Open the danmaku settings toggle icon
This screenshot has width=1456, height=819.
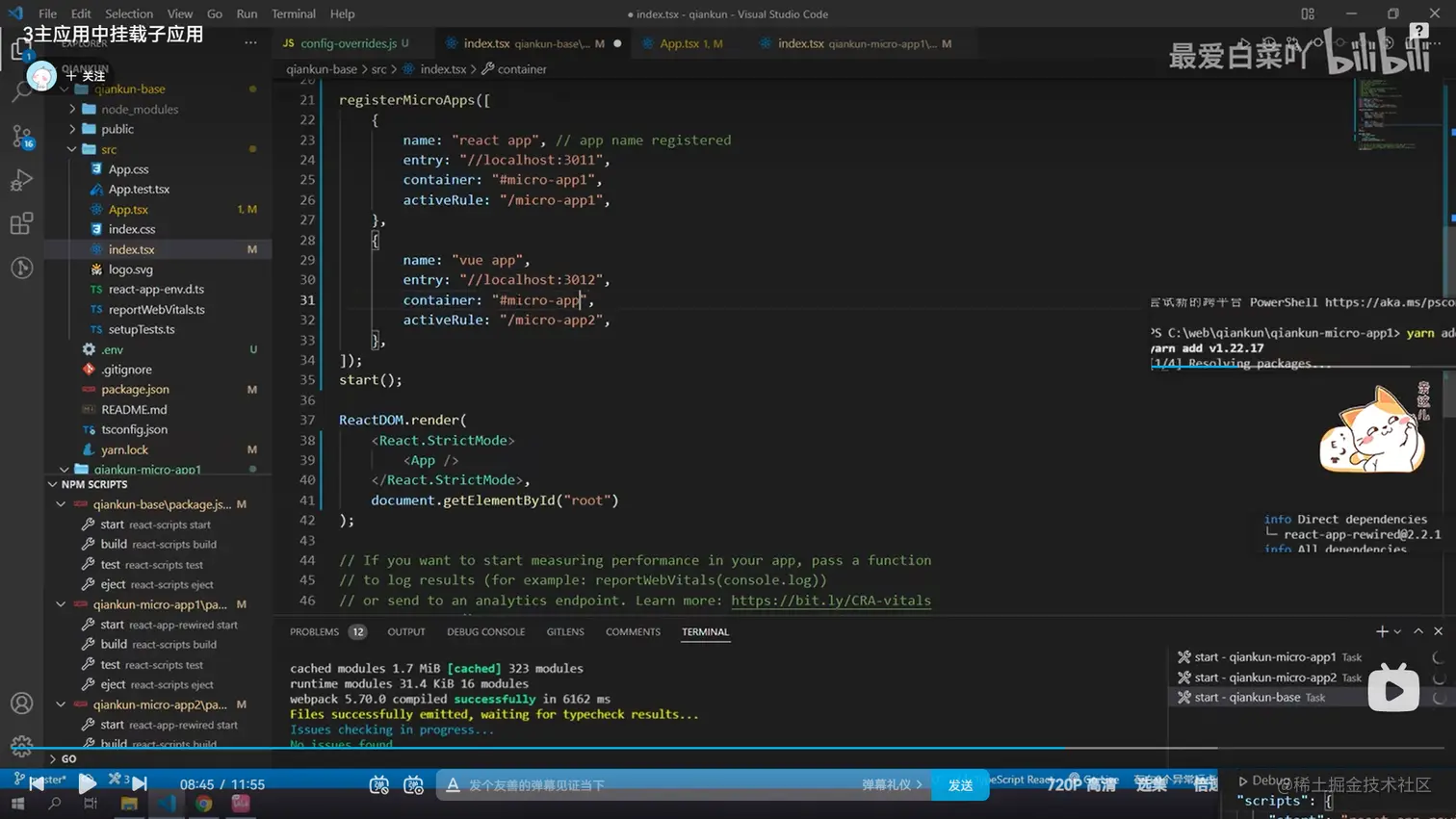click(413, 785)
